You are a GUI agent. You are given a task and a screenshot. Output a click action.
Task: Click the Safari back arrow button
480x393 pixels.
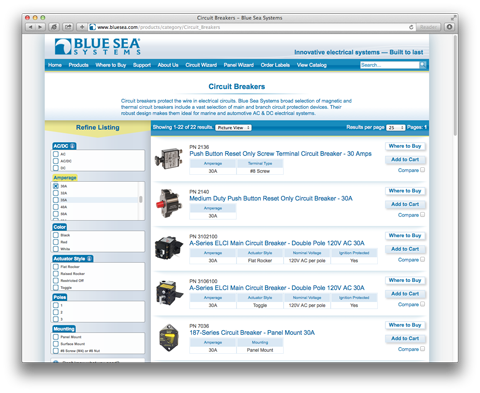[x=30, y=27]
